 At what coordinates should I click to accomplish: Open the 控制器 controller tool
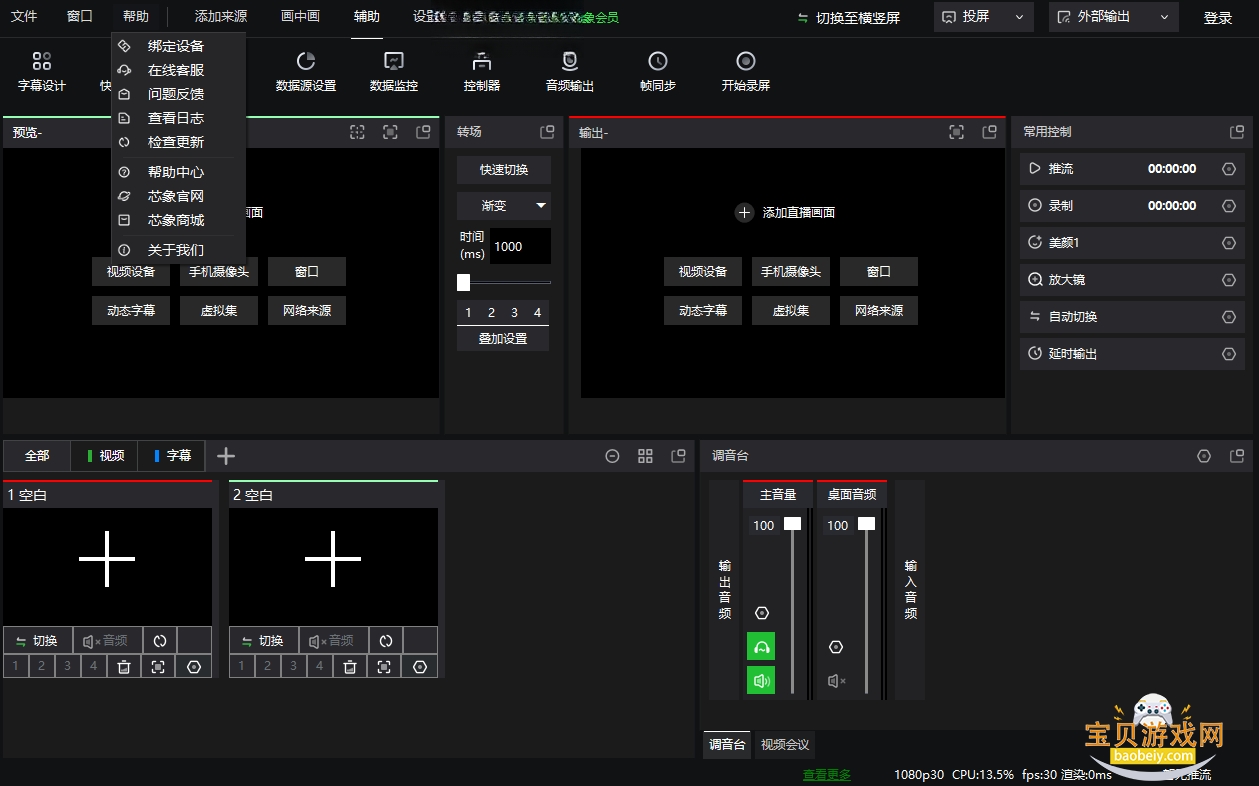click(x=482, y=72)
